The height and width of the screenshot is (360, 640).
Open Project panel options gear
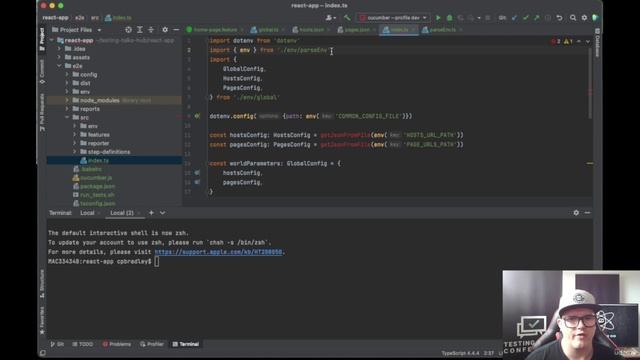pyautogui.click(x=165, y=30)
